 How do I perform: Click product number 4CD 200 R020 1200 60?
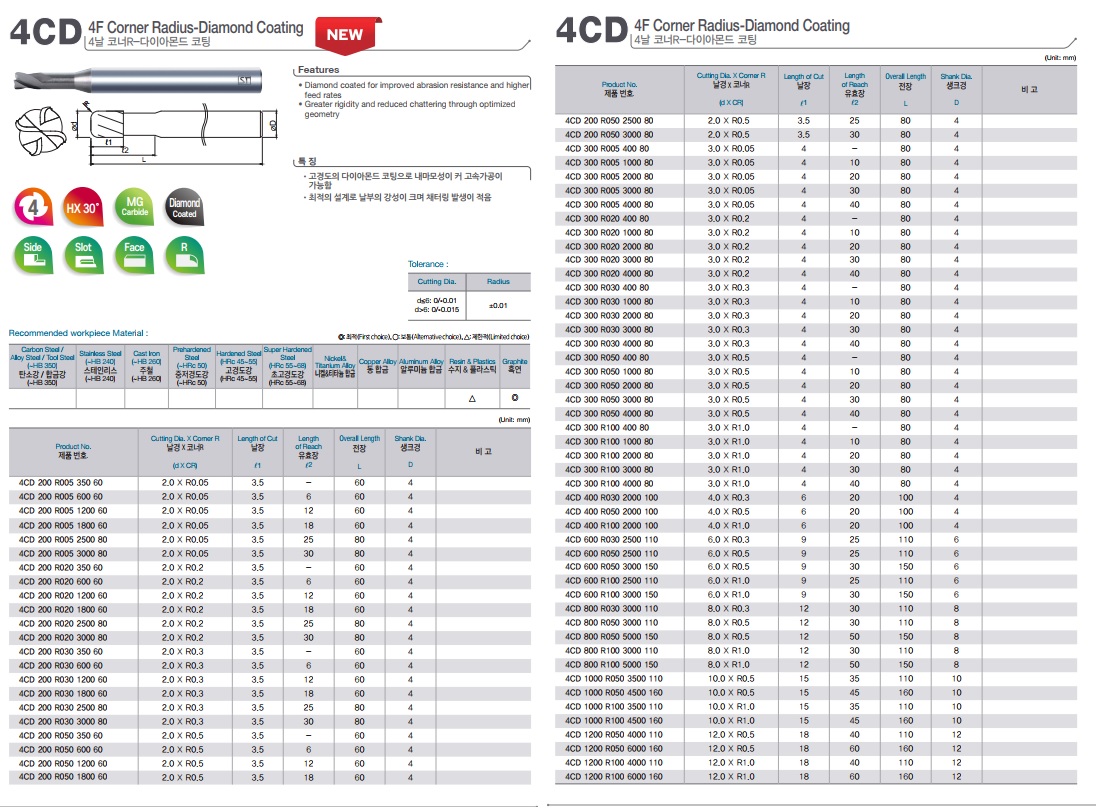coord(63,595)
